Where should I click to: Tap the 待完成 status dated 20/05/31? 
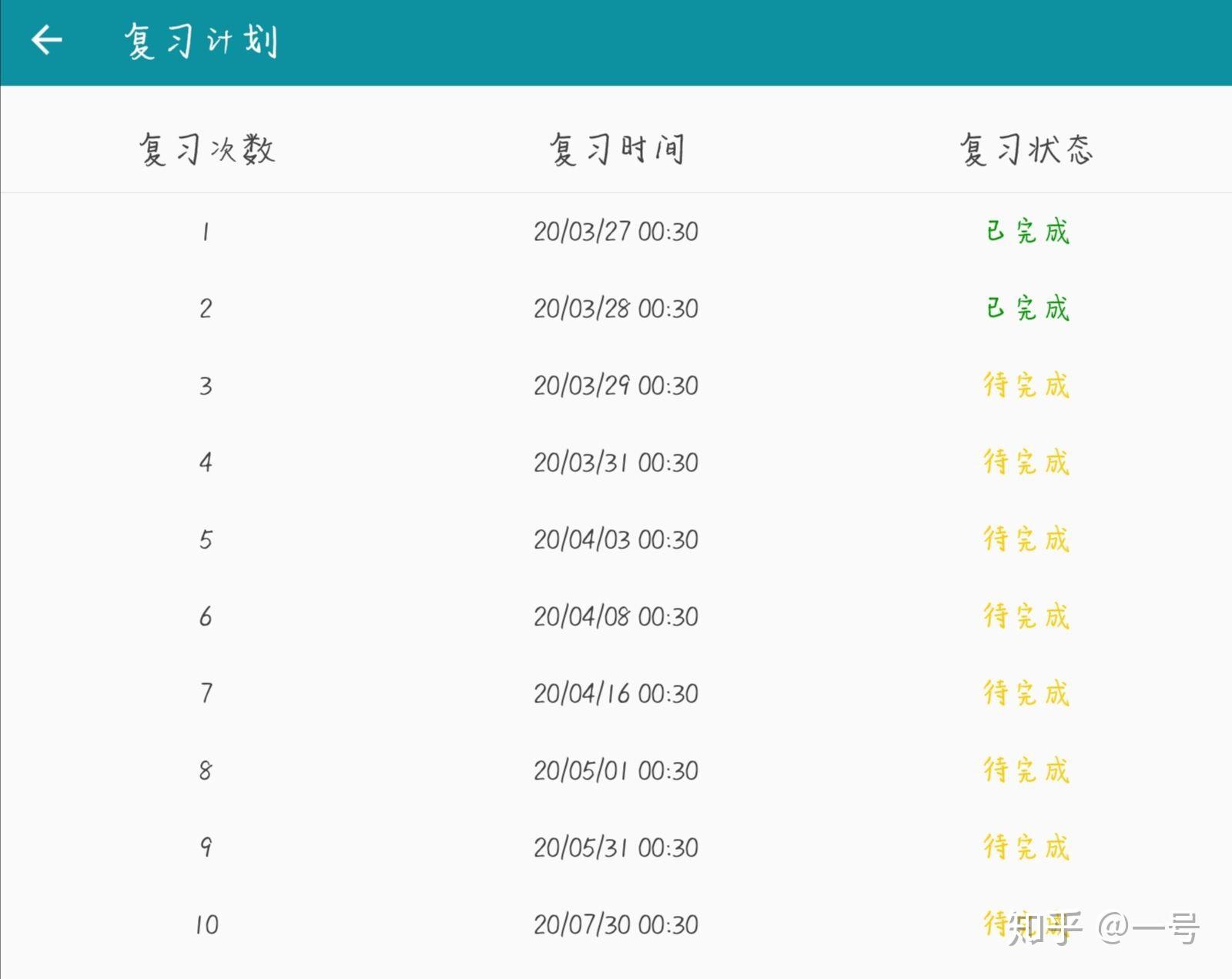[x=1026, y=847]
